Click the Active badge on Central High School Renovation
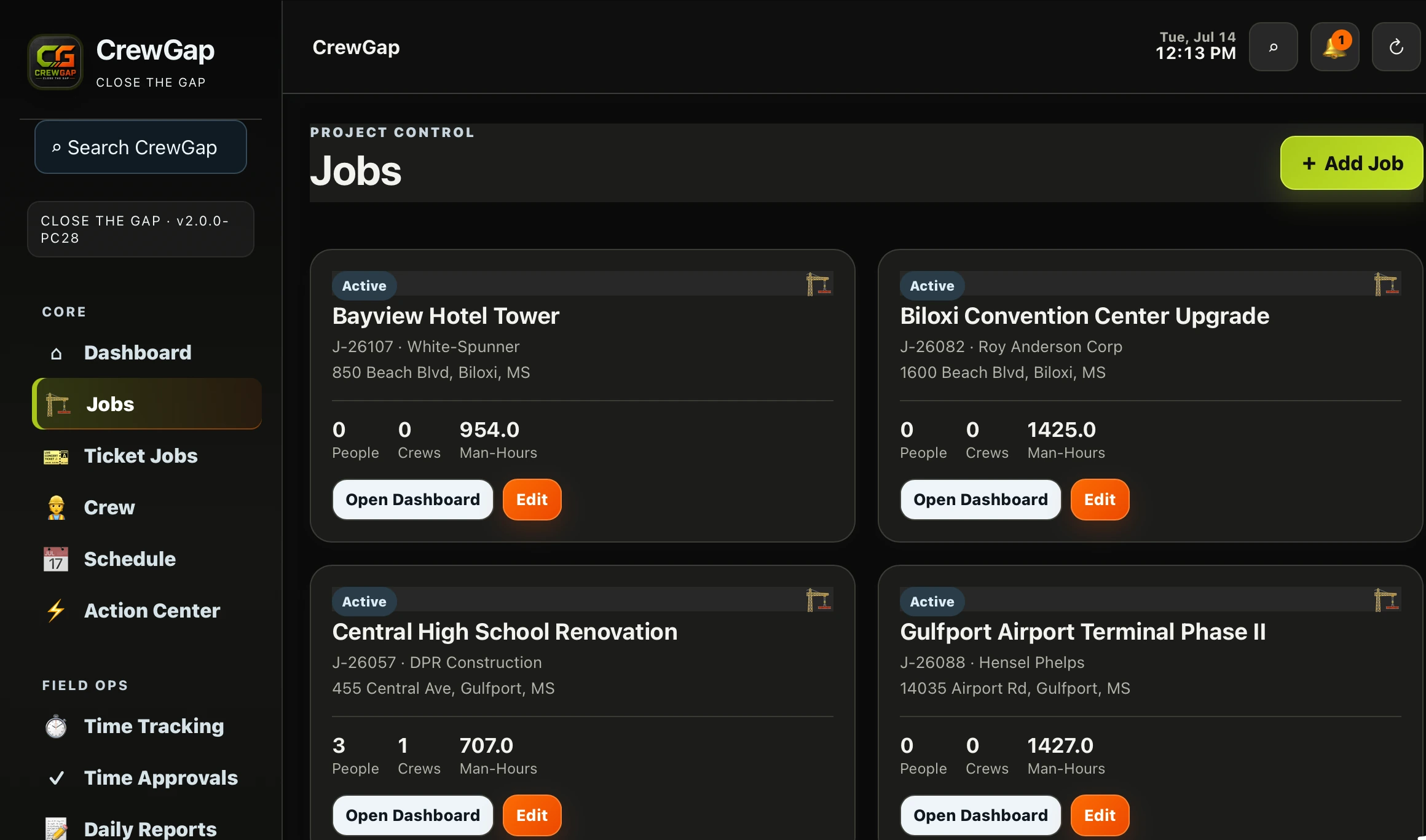The width and height of the screenshot is (1426, 840). tap(364, 602)
